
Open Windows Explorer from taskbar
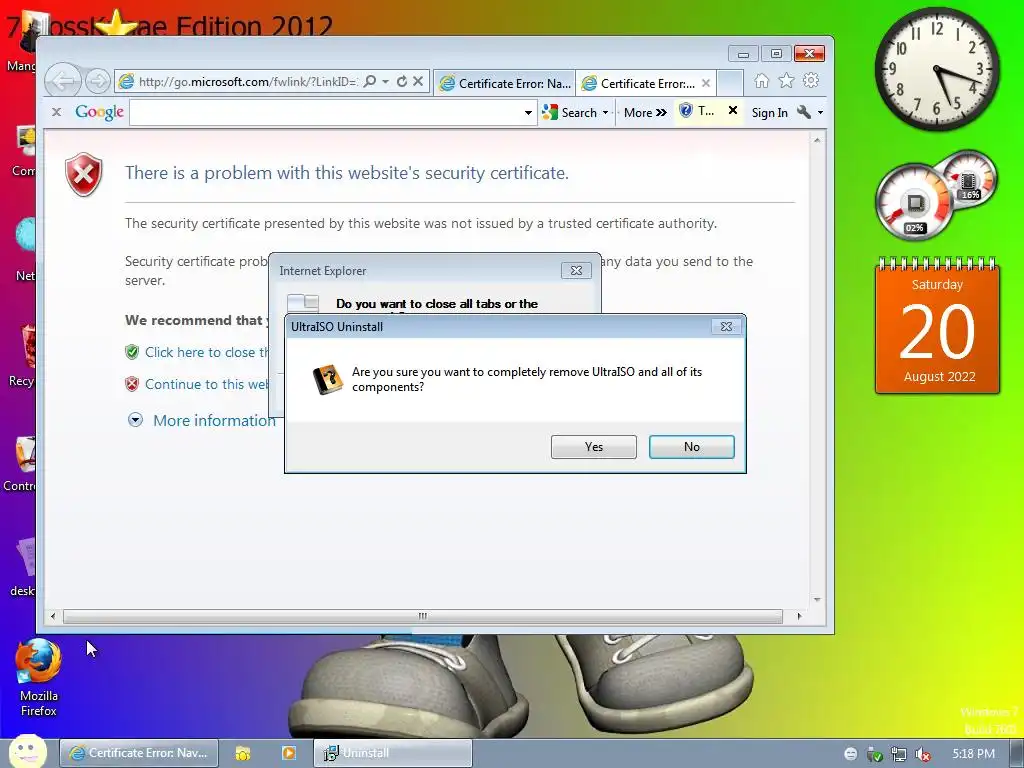242,753
